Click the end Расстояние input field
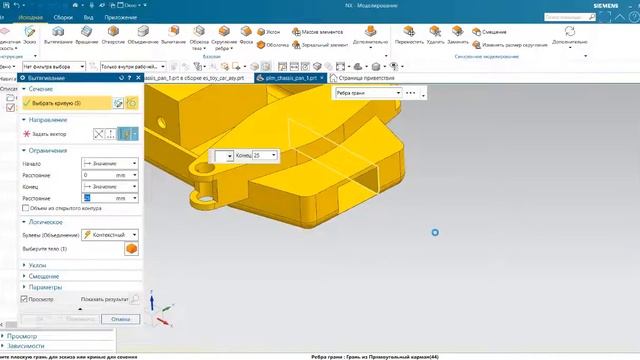 click(109, 198)
